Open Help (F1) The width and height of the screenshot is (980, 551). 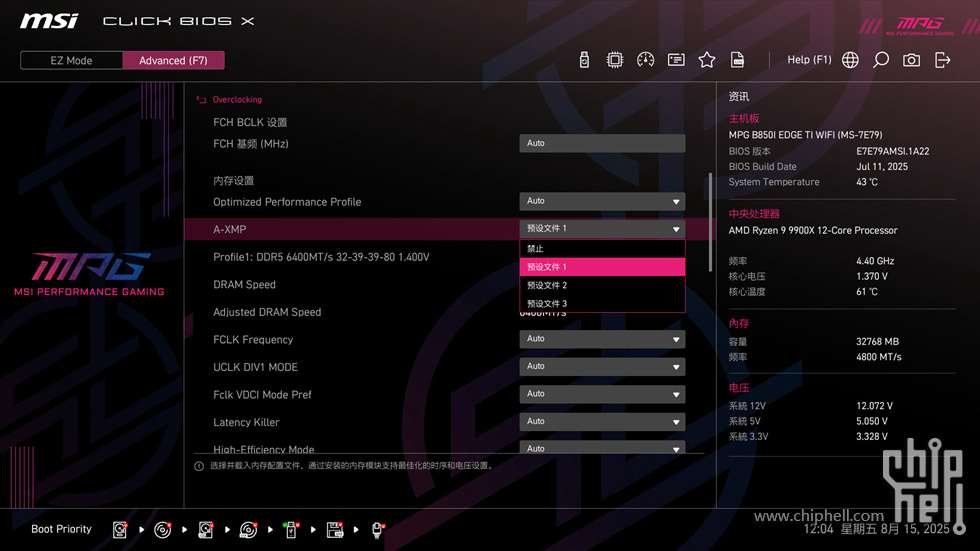[x=809, y=60]
